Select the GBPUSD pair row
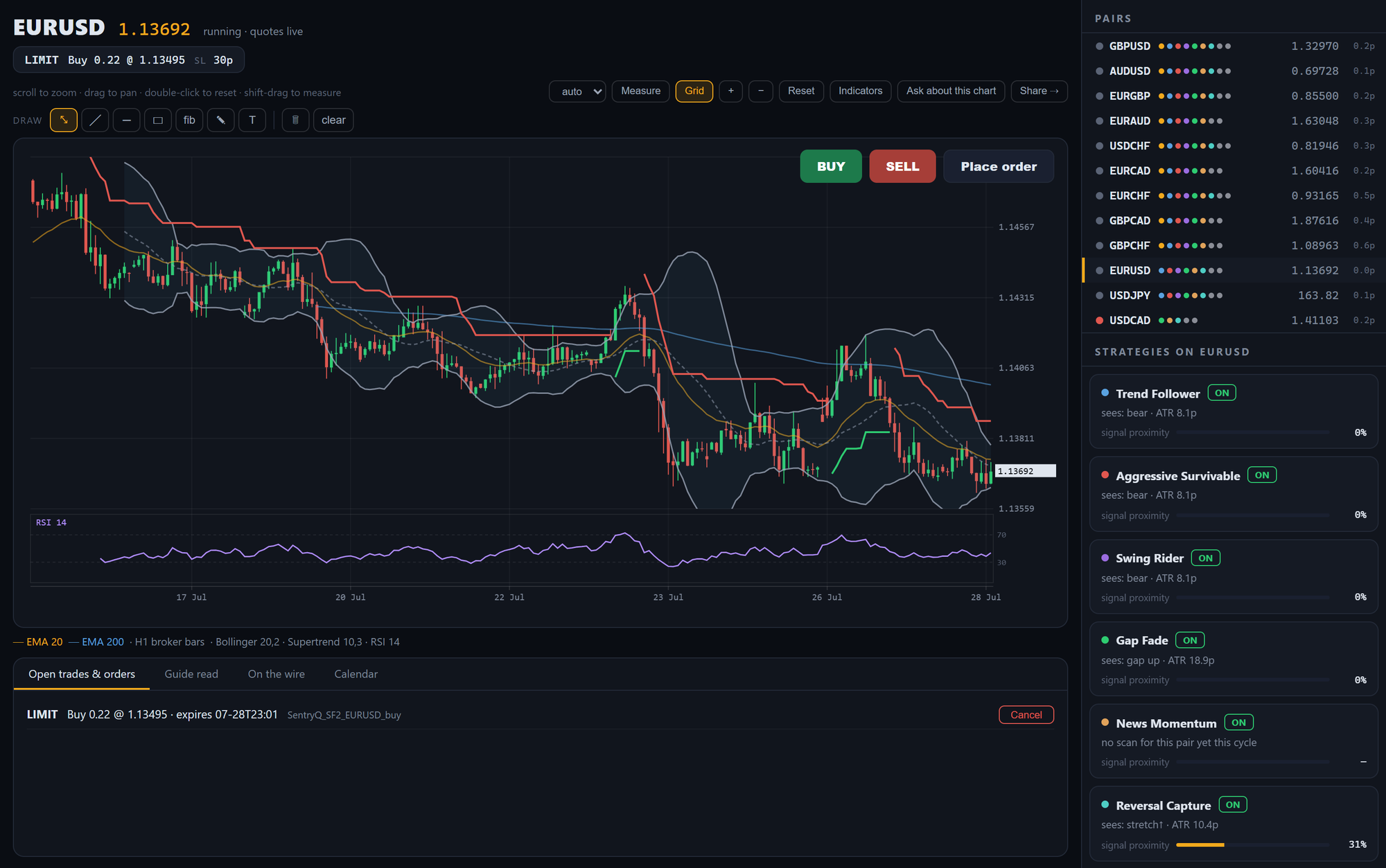 pyautogui.click(x=1234, y=46)
